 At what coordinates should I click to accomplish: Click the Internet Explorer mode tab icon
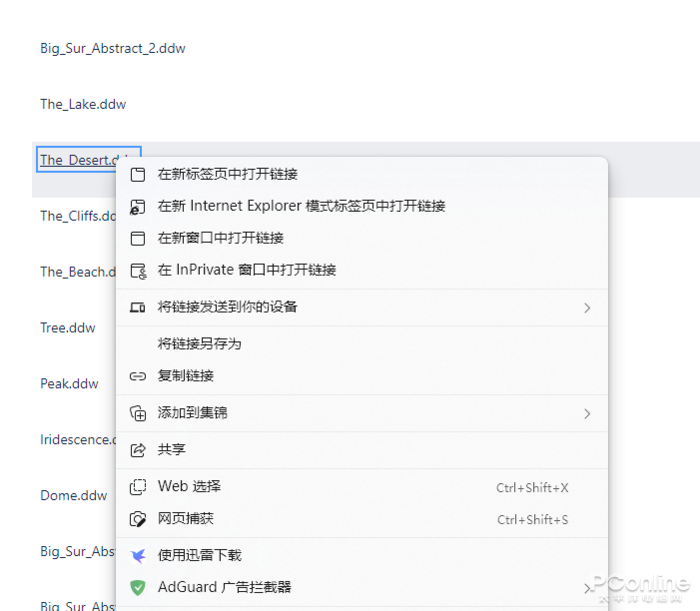point(138,206)
